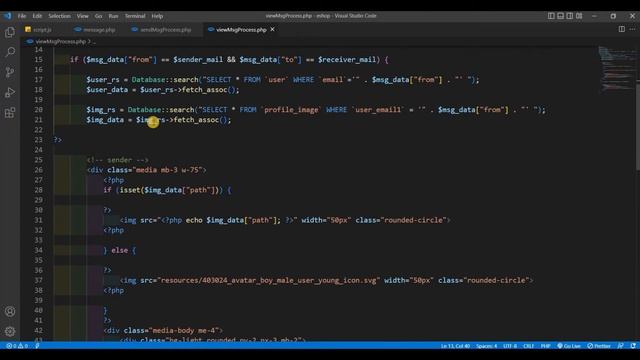
Task: Open the Edit menu
Action: click(x=37, y=16)
